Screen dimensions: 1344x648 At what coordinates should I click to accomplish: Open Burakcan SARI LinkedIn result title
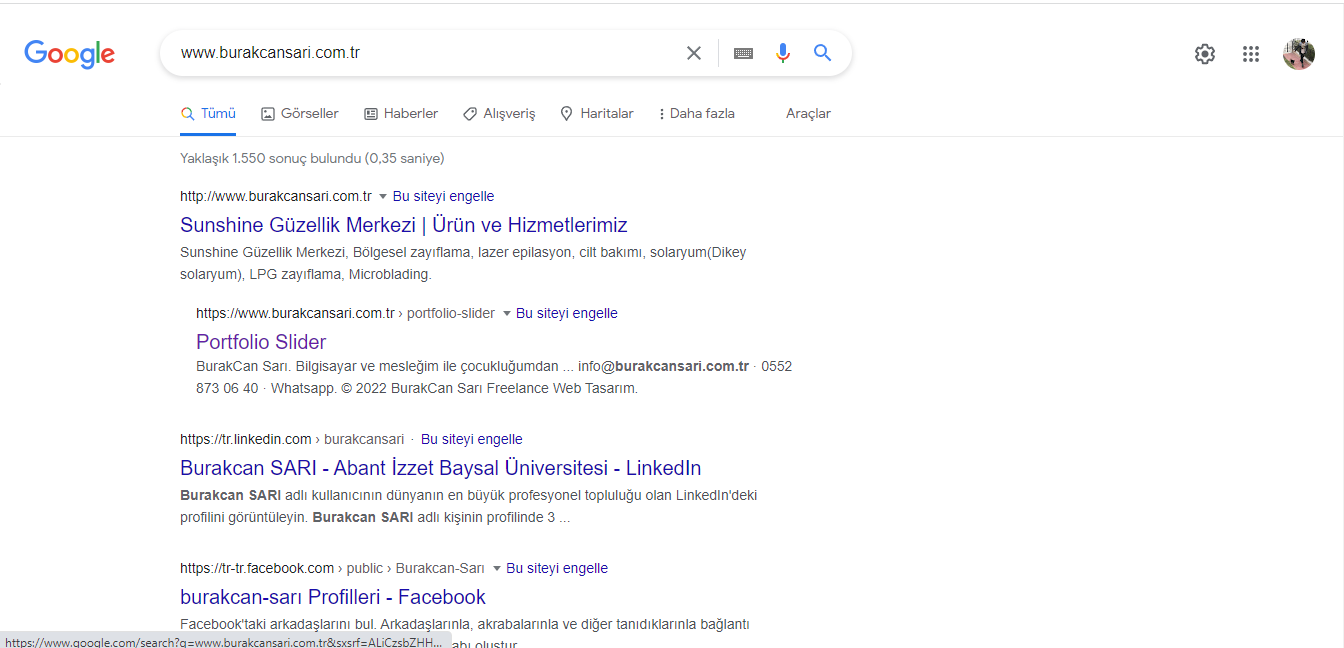441,468
